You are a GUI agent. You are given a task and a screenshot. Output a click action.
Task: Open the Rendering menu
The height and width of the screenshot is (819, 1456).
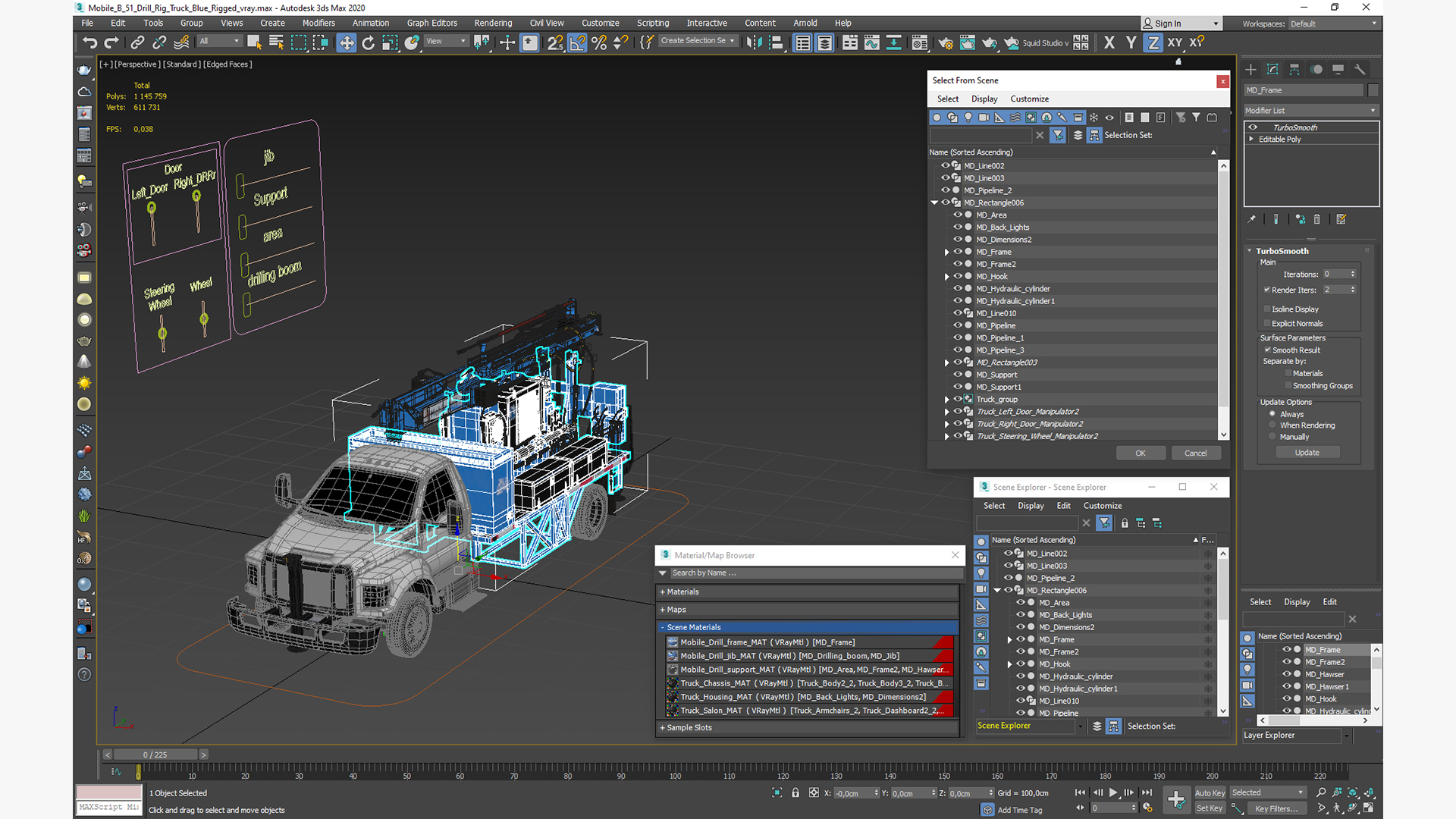493,23
